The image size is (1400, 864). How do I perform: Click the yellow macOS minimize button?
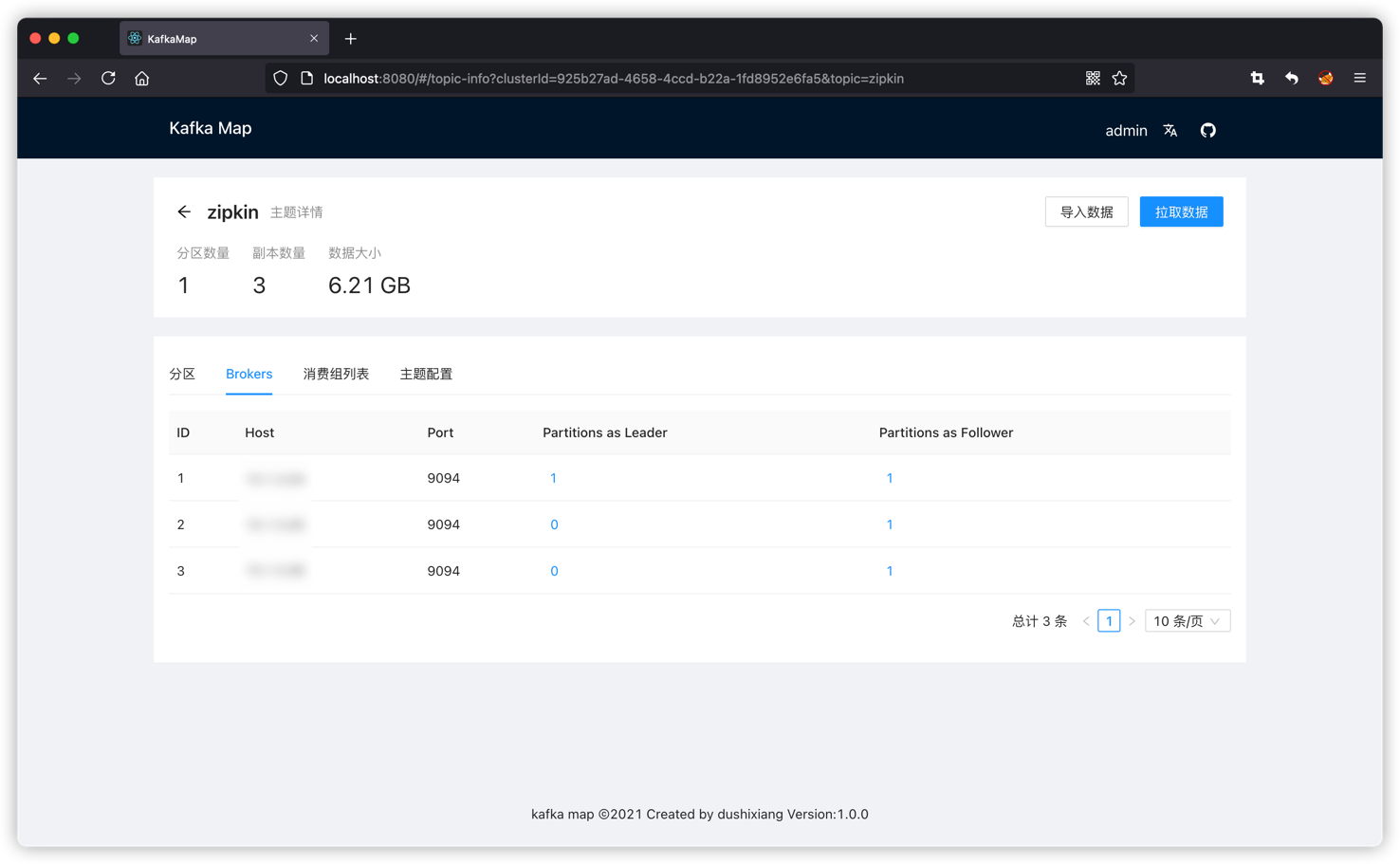click(54, 39)
